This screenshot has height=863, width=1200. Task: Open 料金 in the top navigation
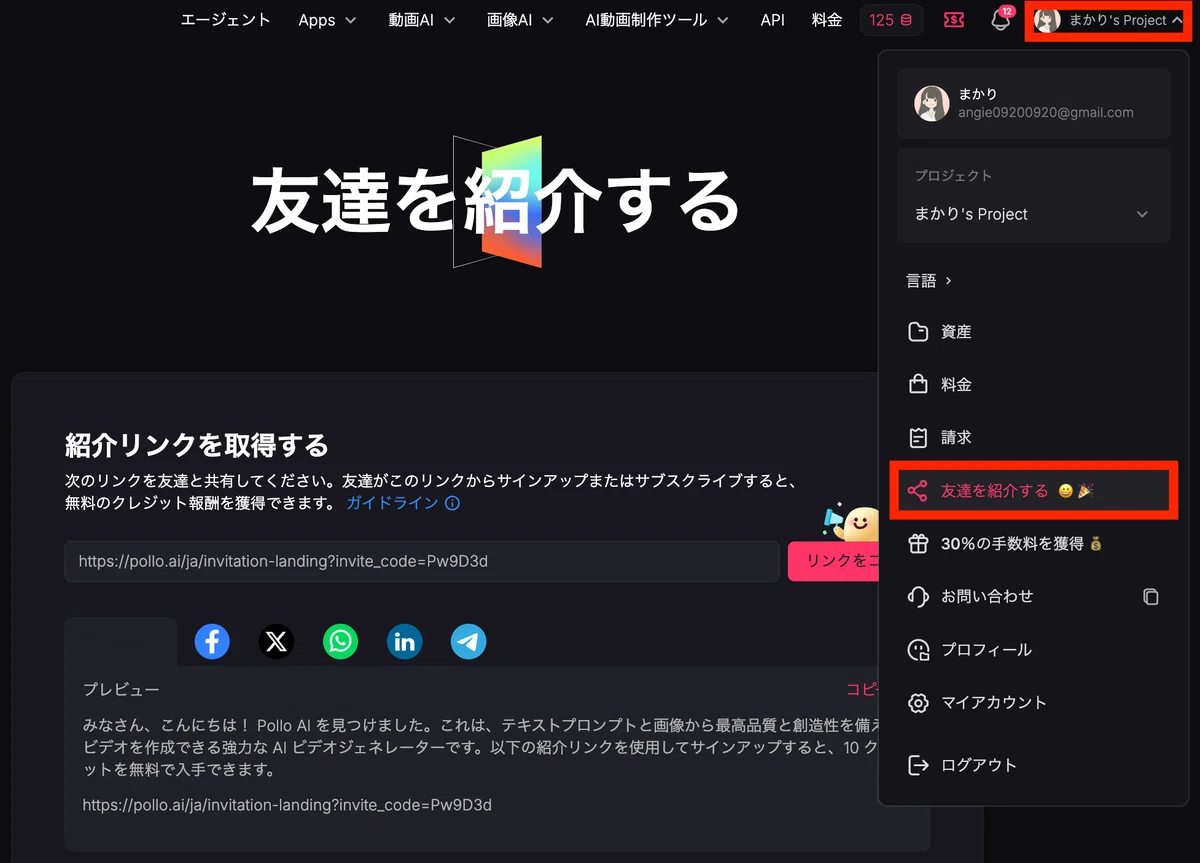click(827, 20)
